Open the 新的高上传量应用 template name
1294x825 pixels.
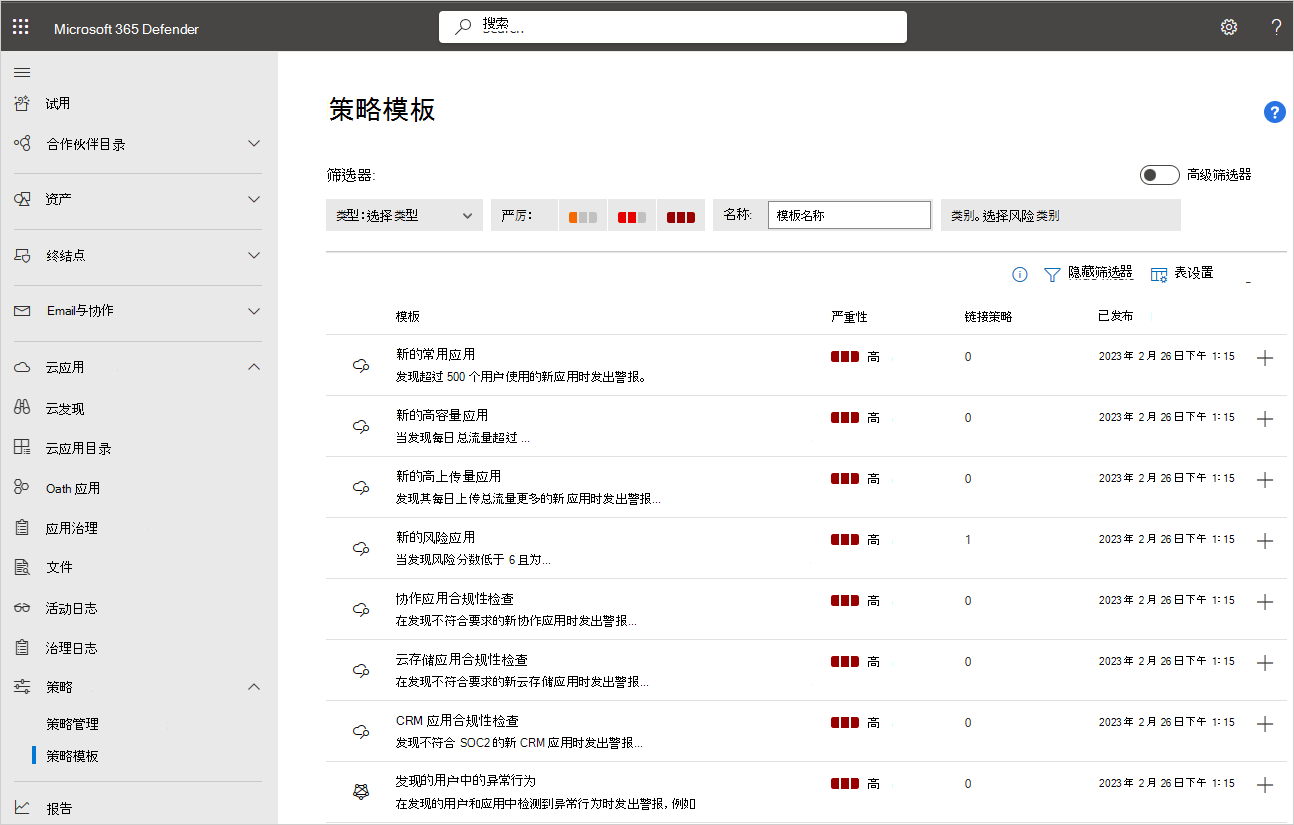click(x=449, y=476)
